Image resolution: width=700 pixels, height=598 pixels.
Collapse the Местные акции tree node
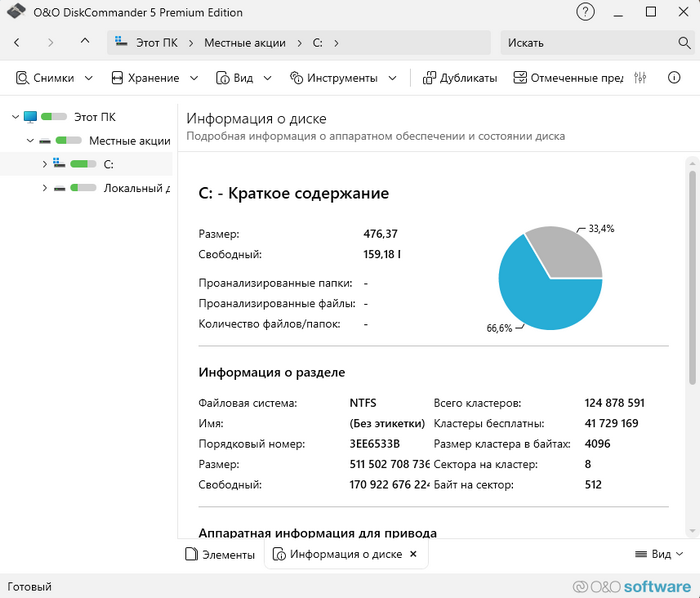click(30, 141)
